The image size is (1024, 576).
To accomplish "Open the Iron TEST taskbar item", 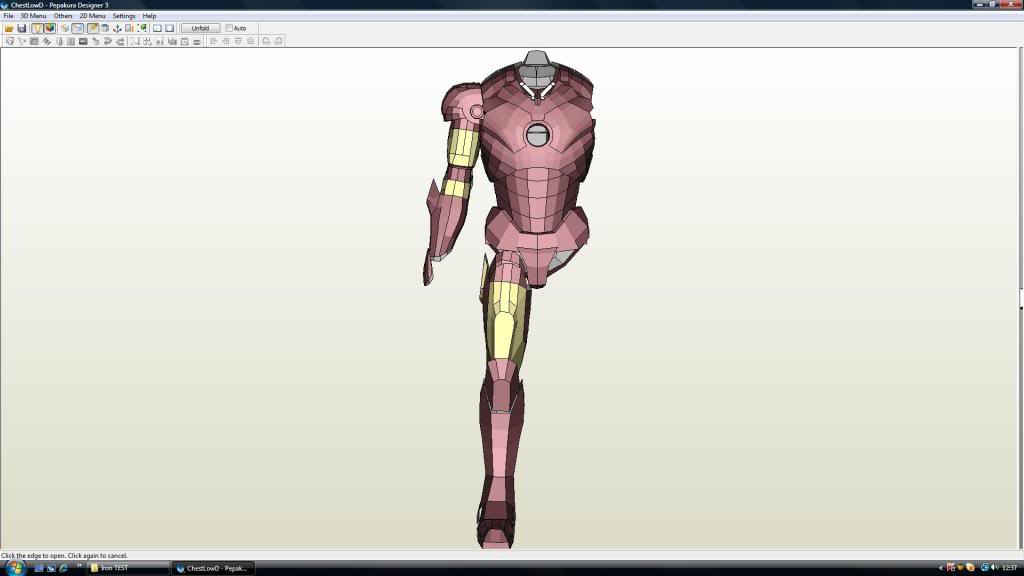I will [x=127, y=568].
